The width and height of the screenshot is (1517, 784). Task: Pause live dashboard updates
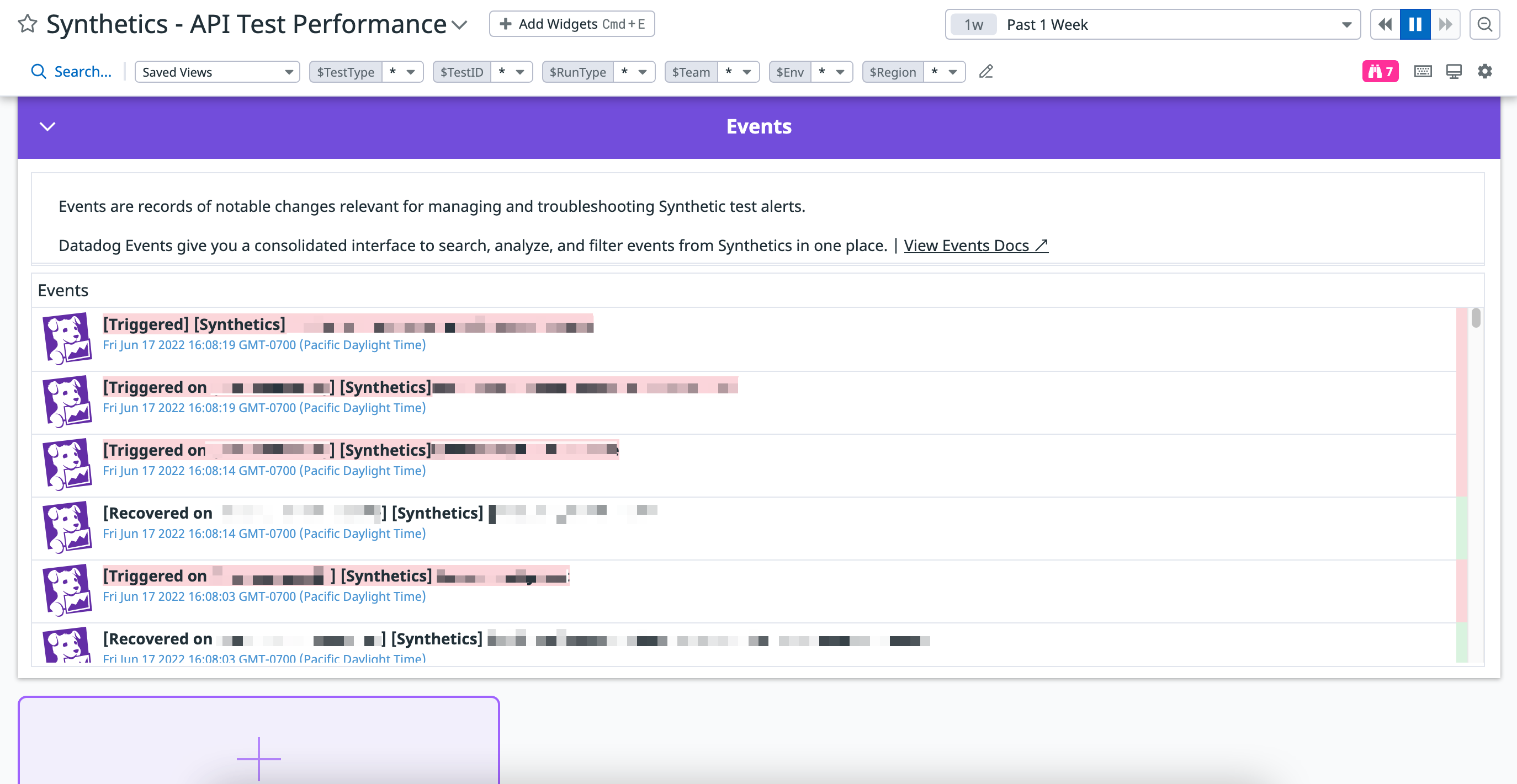click(x=1415, y=24)
